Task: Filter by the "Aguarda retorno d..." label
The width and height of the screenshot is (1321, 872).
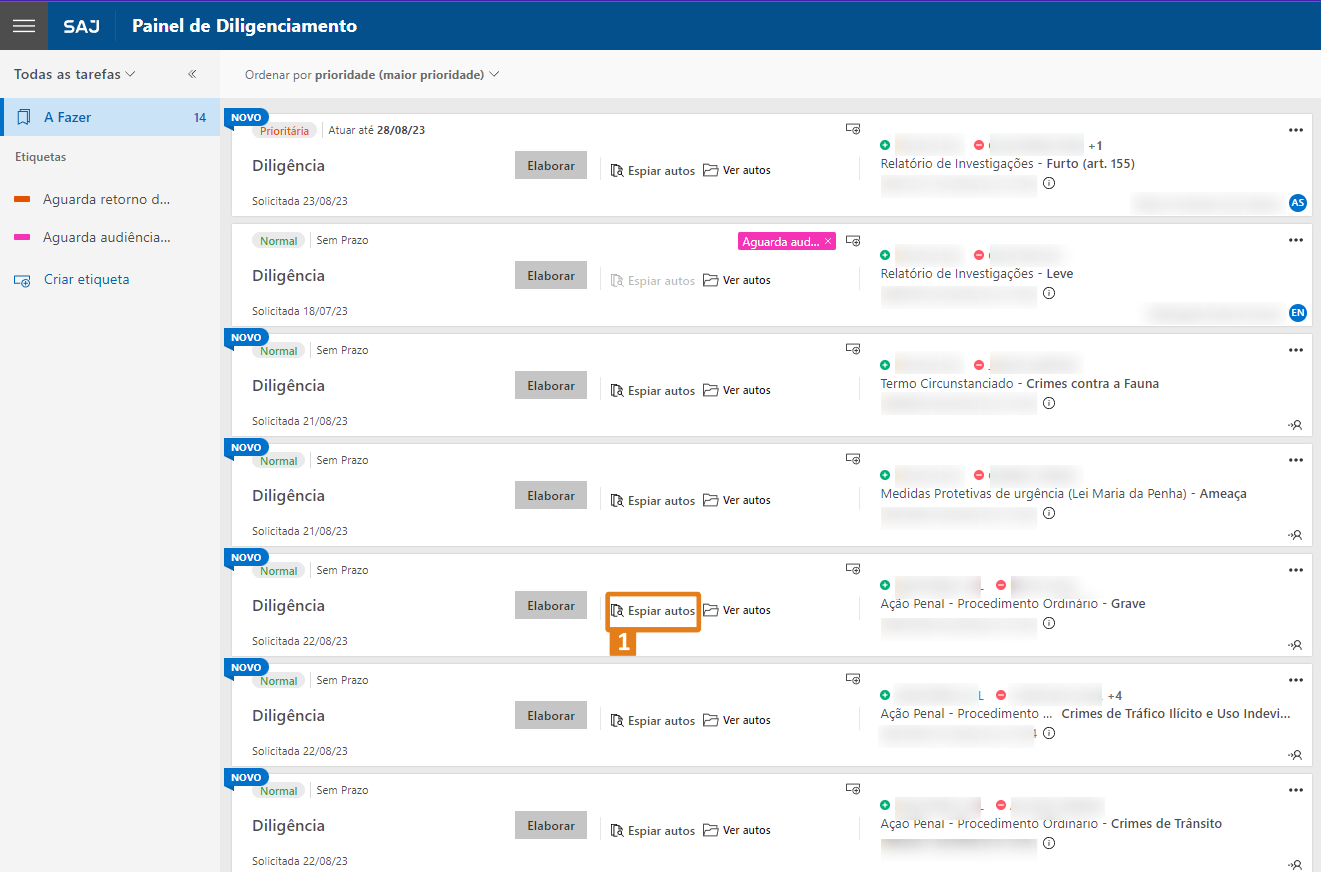Action: coord(106,199)
